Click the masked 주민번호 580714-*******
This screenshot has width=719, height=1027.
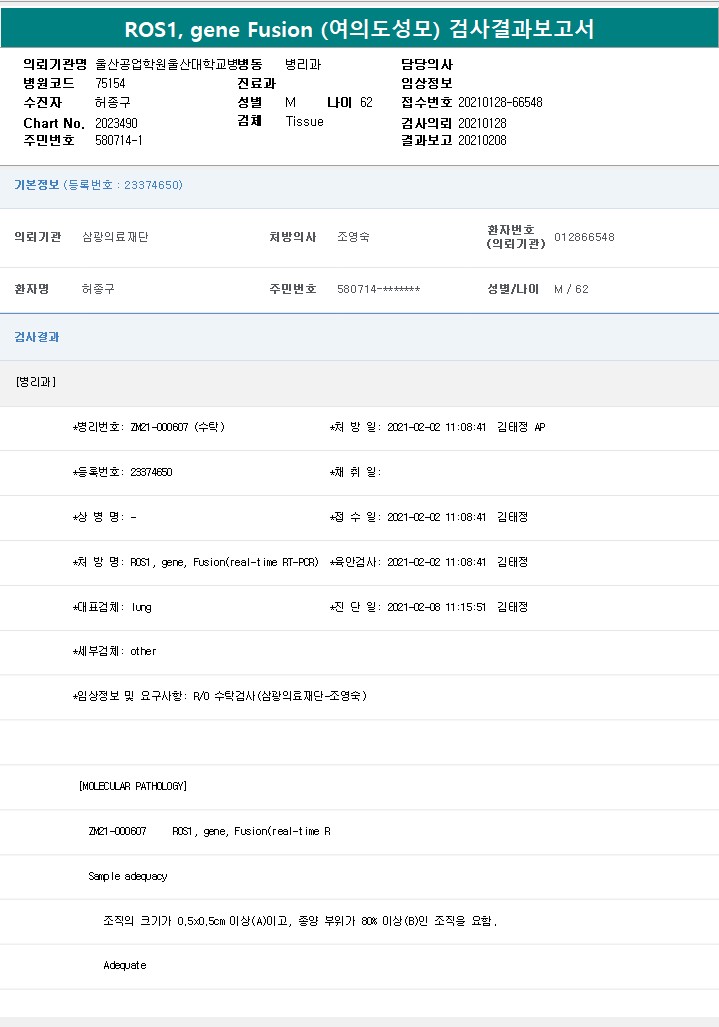pos(378,289)
